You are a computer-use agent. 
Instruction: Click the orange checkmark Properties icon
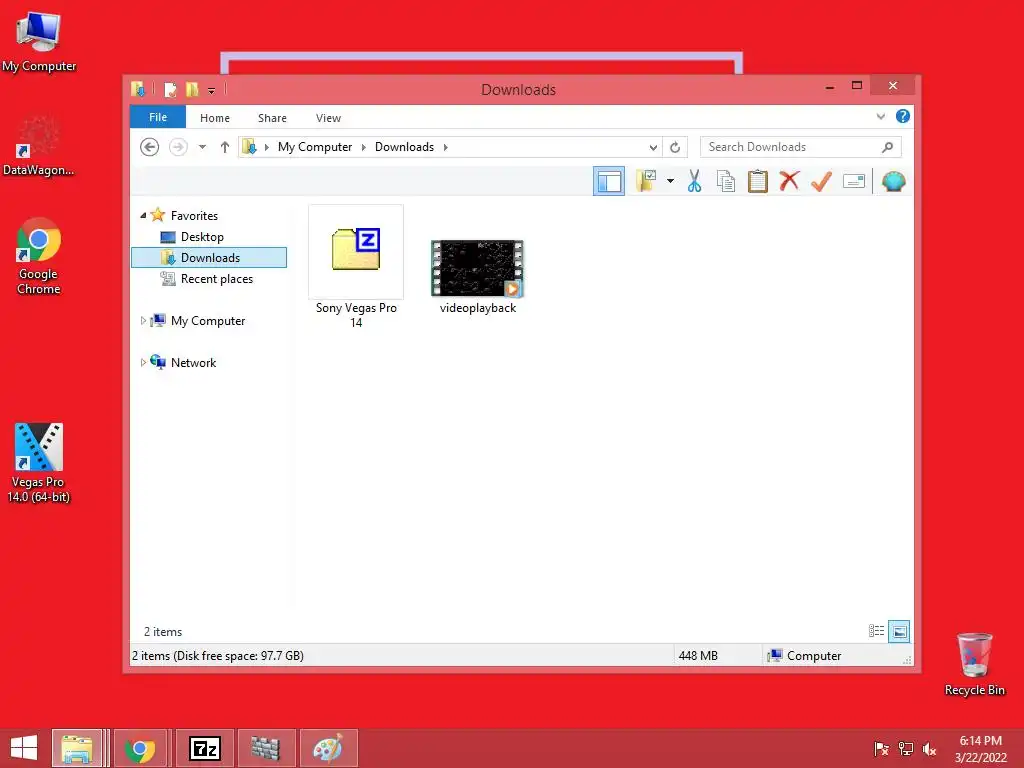821,181
